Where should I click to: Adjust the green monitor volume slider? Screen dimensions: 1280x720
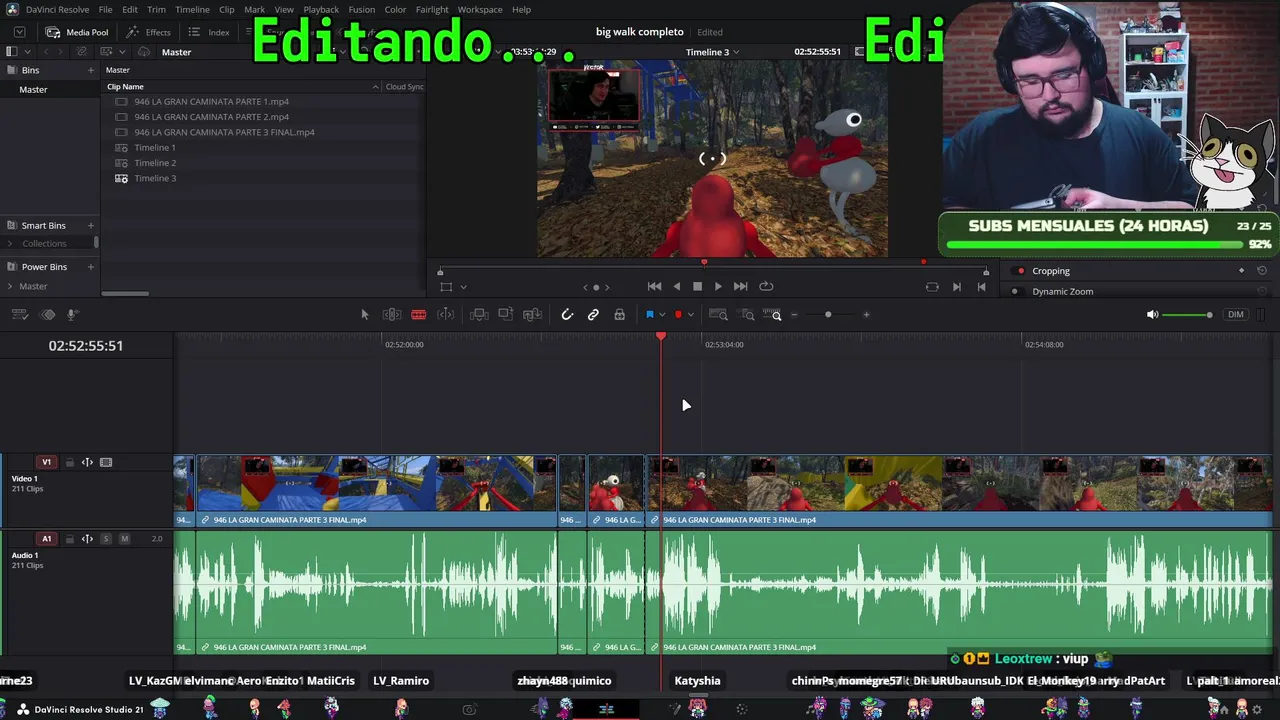(x=1189, y=315)
